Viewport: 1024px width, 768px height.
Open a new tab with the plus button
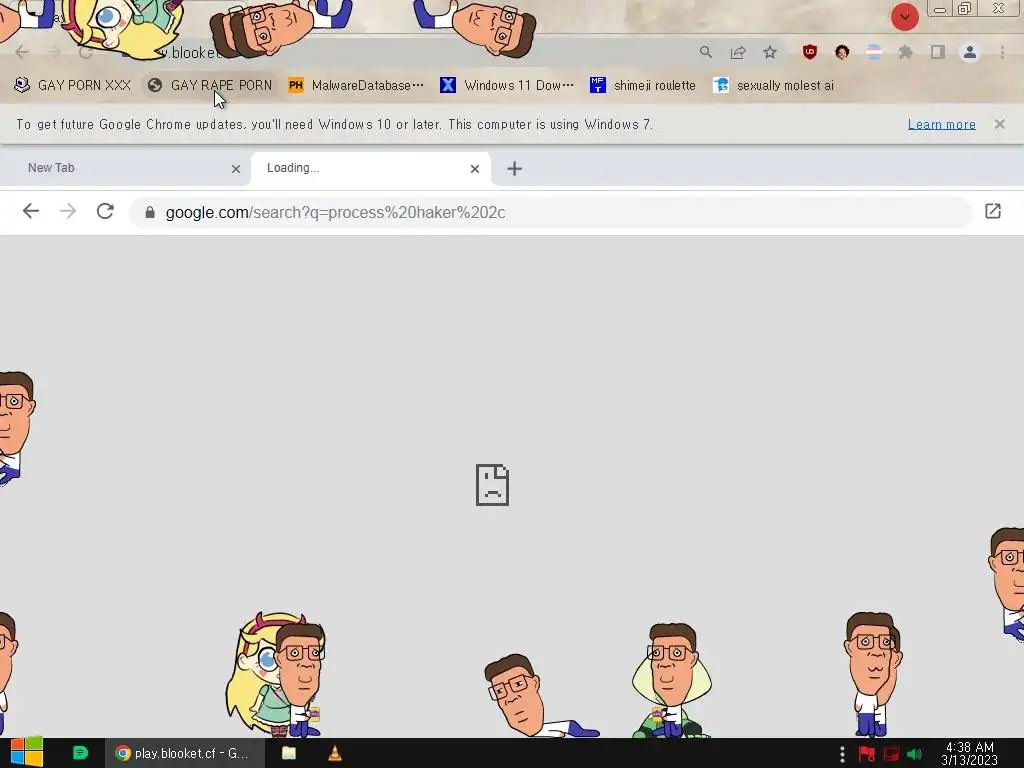pyautogui.click(x=515, y=168)
